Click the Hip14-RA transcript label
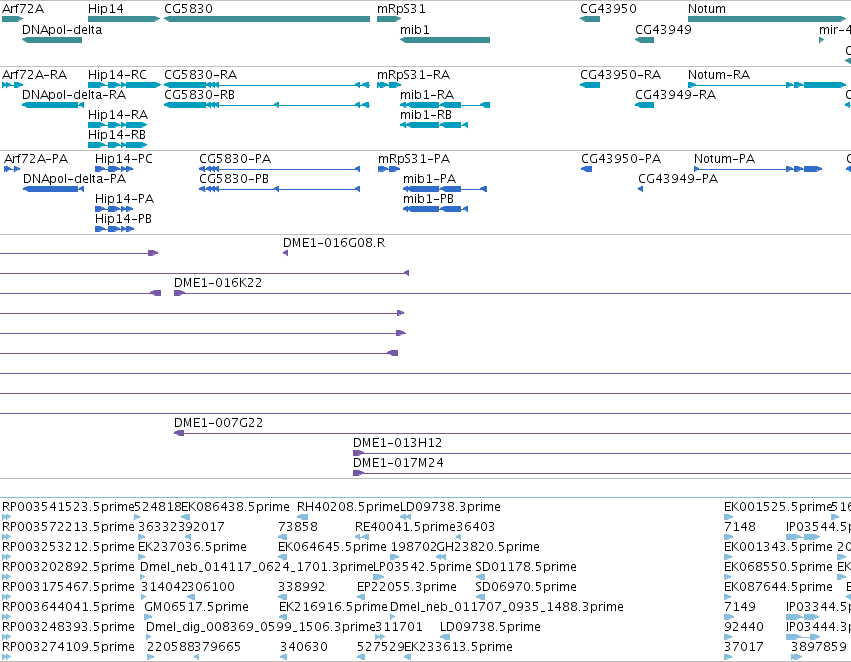Viewport: 851px width, 662px height. (x=118, y=115)
